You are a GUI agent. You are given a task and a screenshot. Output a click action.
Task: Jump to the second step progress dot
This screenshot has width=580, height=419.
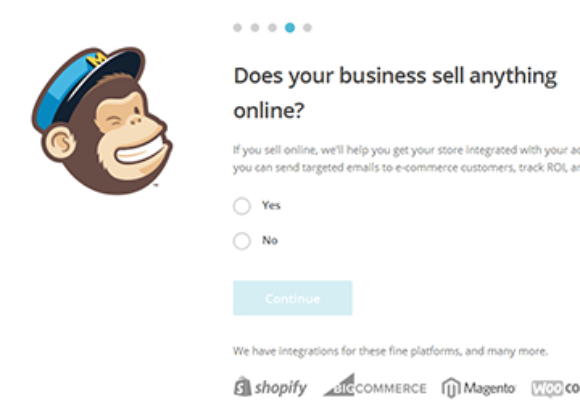coord(255,28)
